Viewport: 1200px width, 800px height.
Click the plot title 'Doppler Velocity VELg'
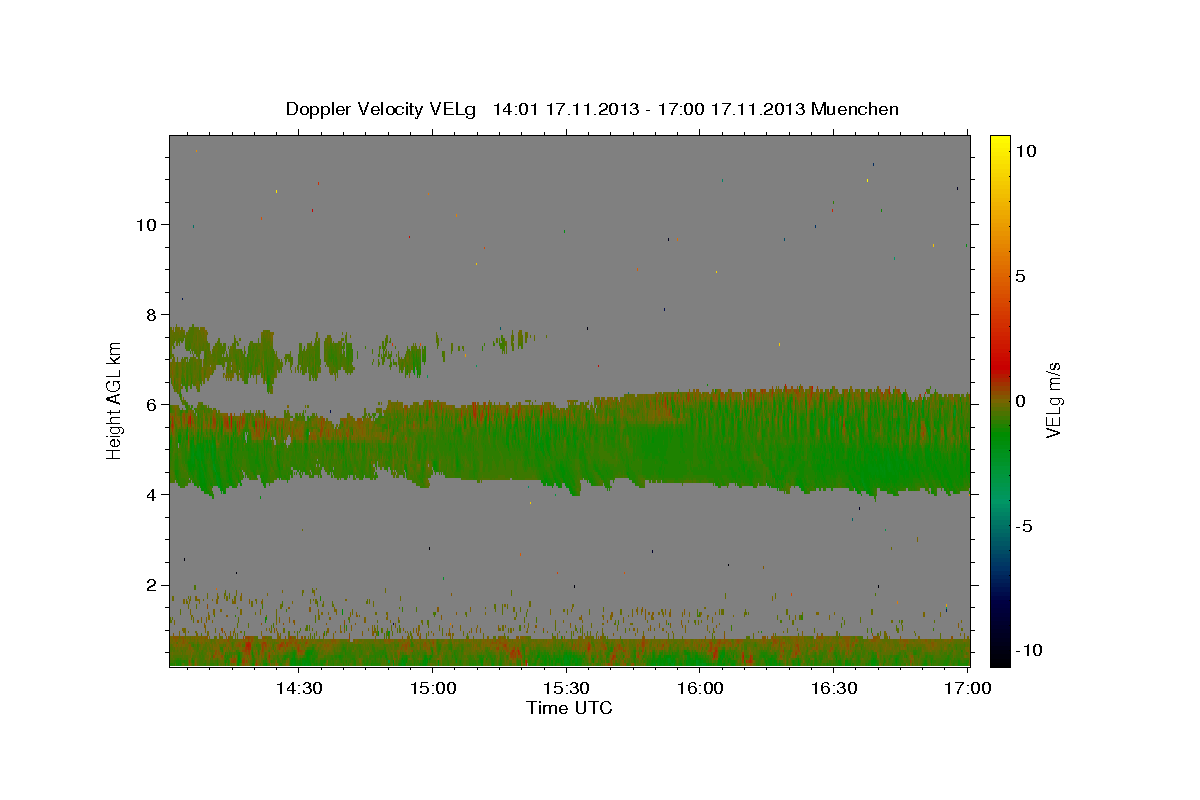coord(380,109)
